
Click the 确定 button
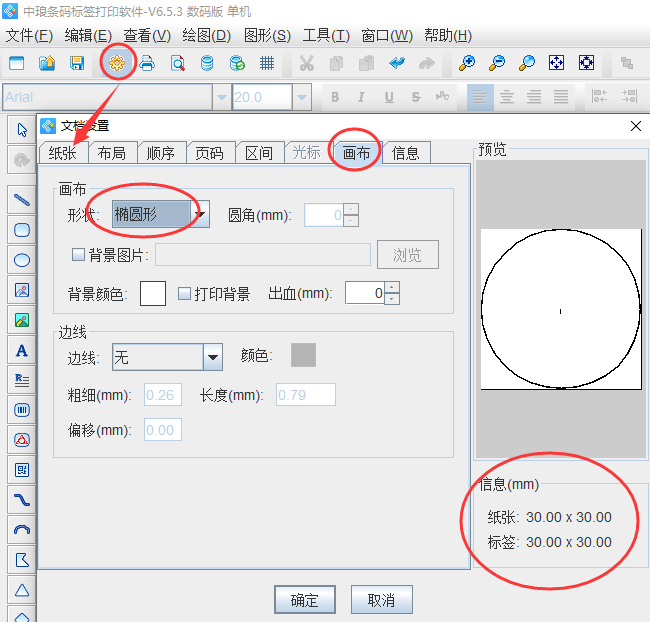pos(304,600)
